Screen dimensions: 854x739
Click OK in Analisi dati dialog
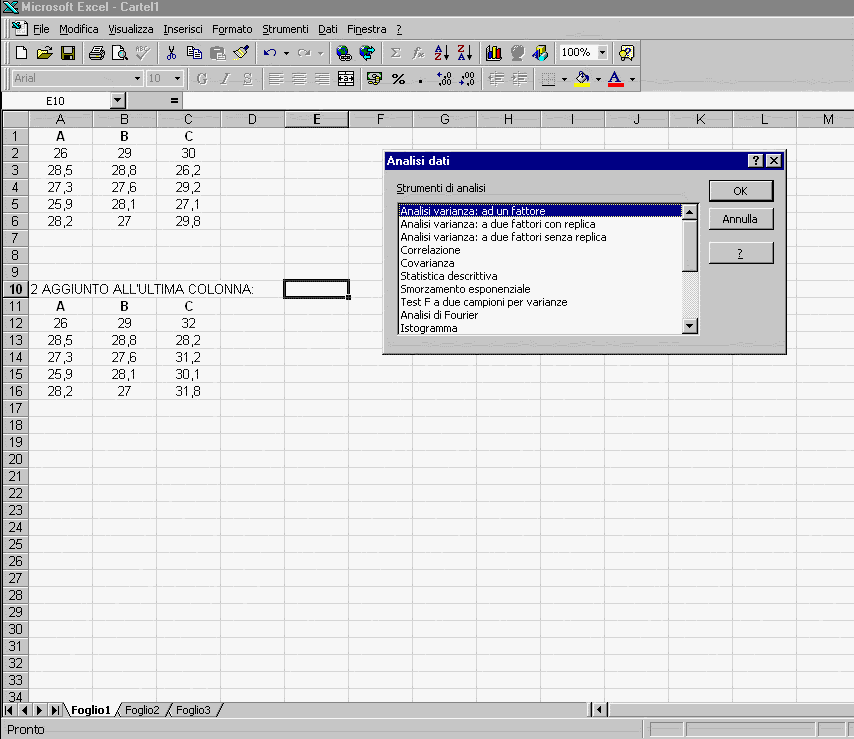[x=741, y=191]
